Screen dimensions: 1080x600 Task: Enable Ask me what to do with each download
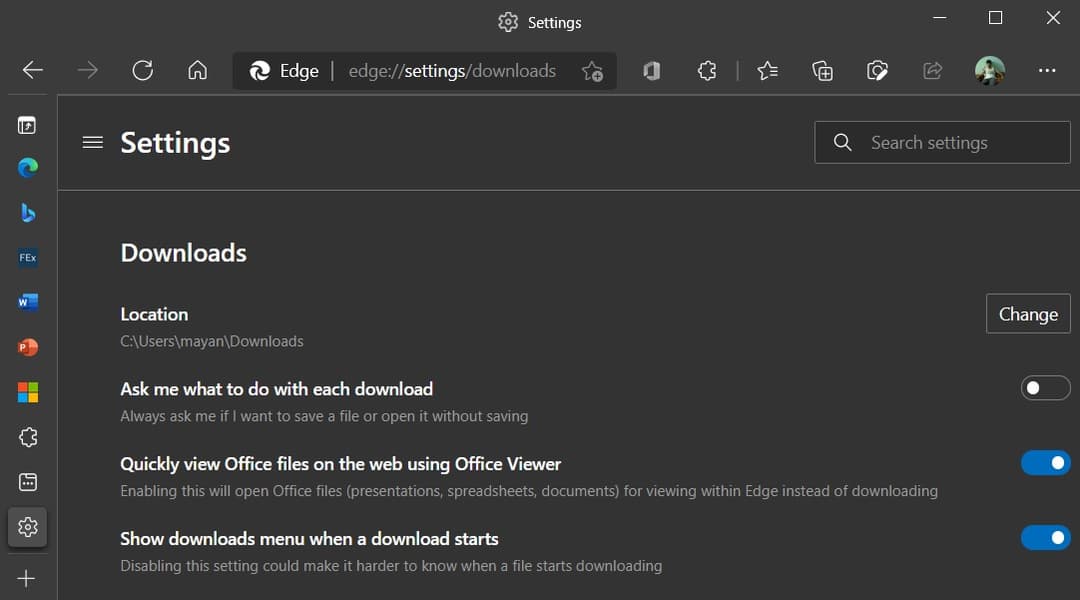1045,388
